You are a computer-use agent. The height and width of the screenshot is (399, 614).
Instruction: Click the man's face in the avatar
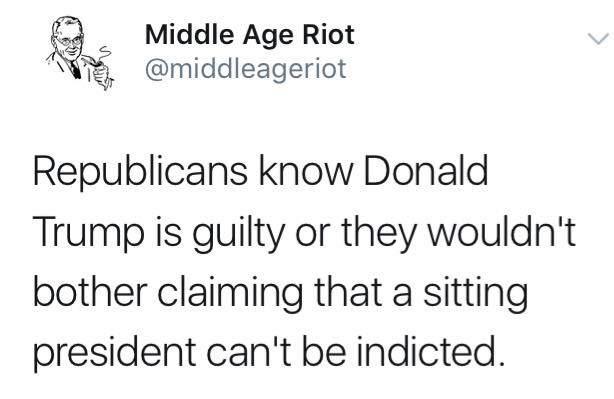pos(69,41)
